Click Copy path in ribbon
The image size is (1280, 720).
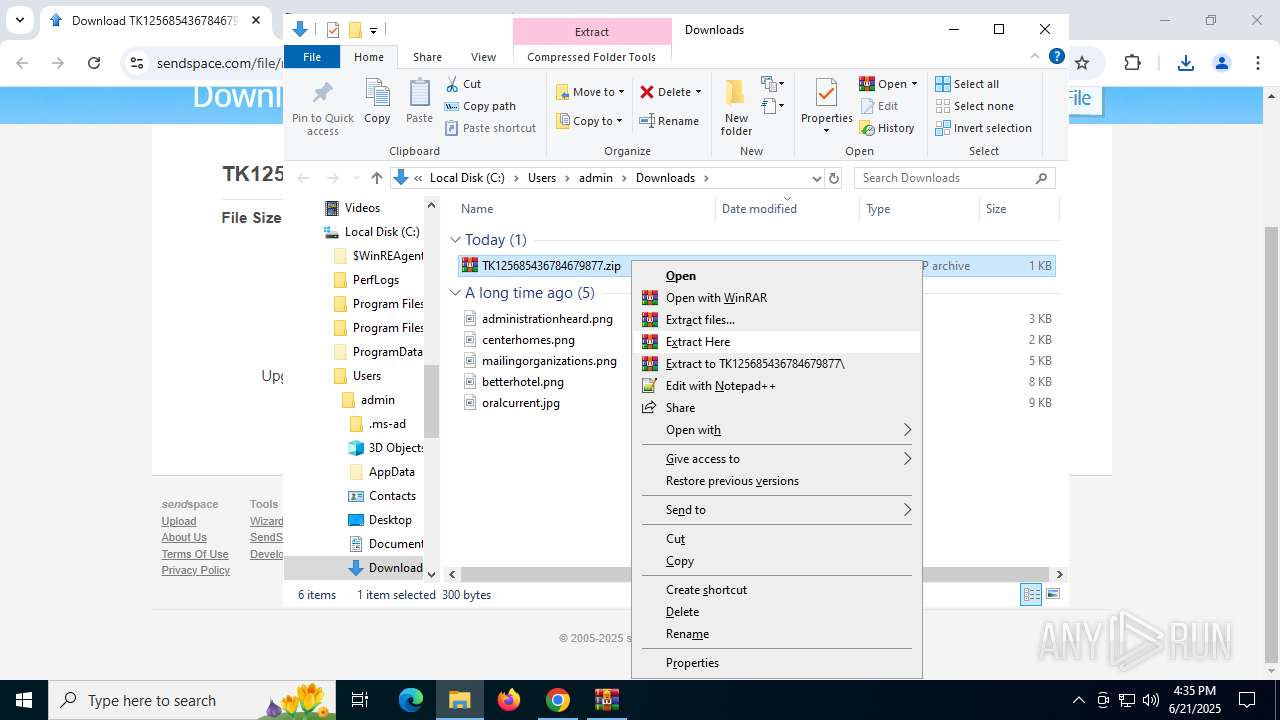tap(480, 106)
